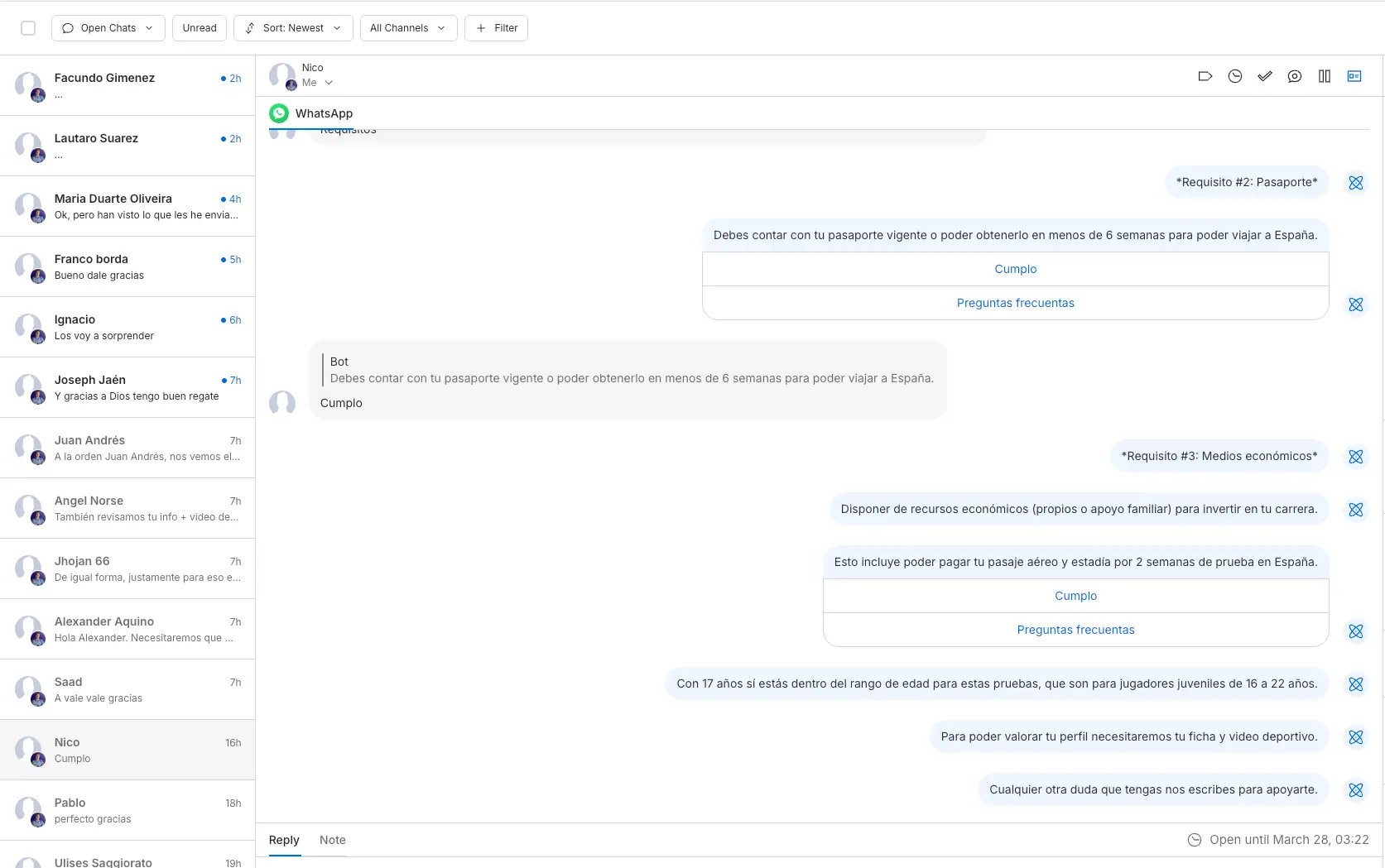Open the conversation with Maria Duarte Oliveira
Image resolution: width=1385 pixels, height=868 pixels.
[x=128, y=207]
